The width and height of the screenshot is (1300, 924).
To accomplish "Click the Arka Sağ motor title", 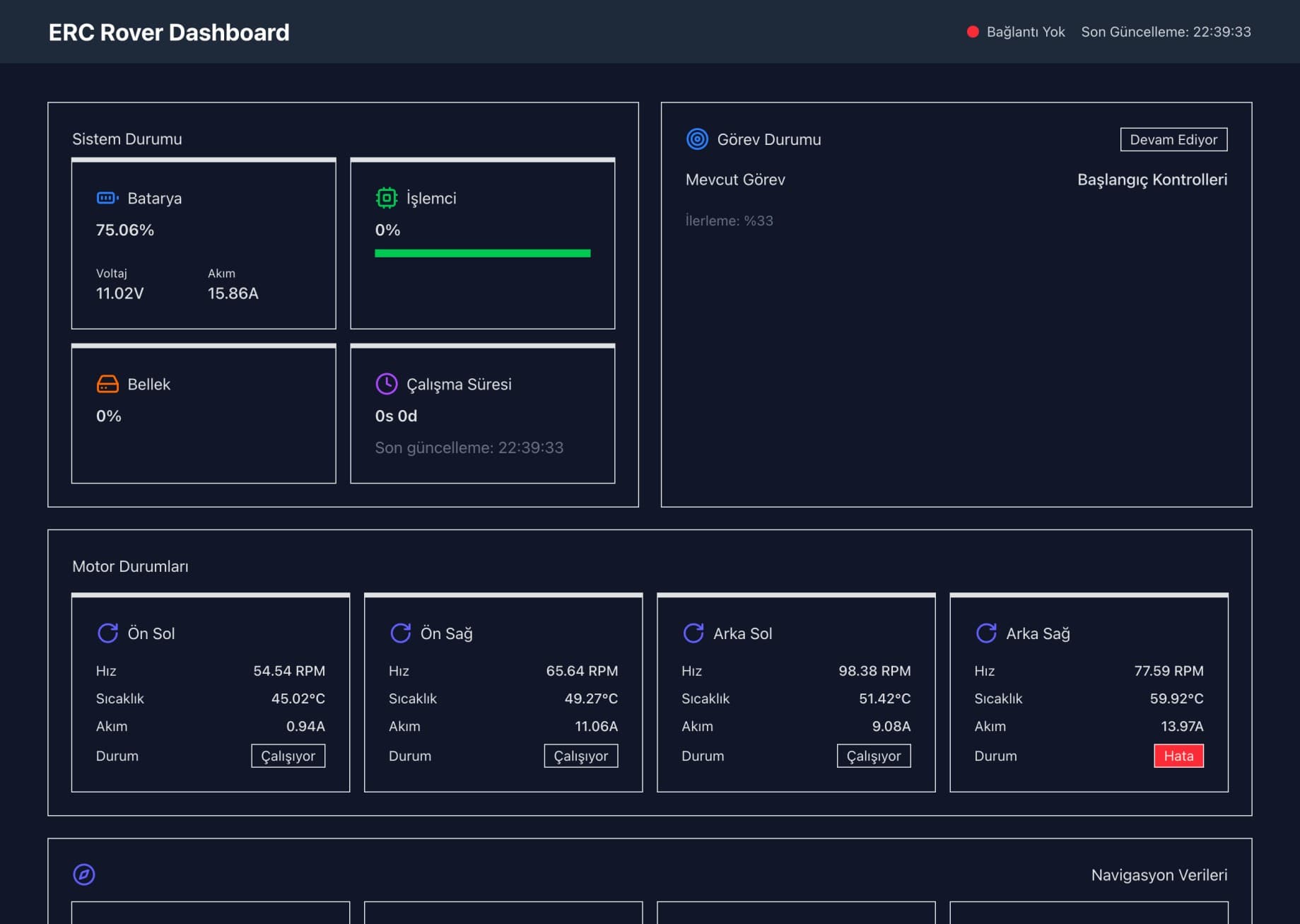I will click(x=1038, y=633).
